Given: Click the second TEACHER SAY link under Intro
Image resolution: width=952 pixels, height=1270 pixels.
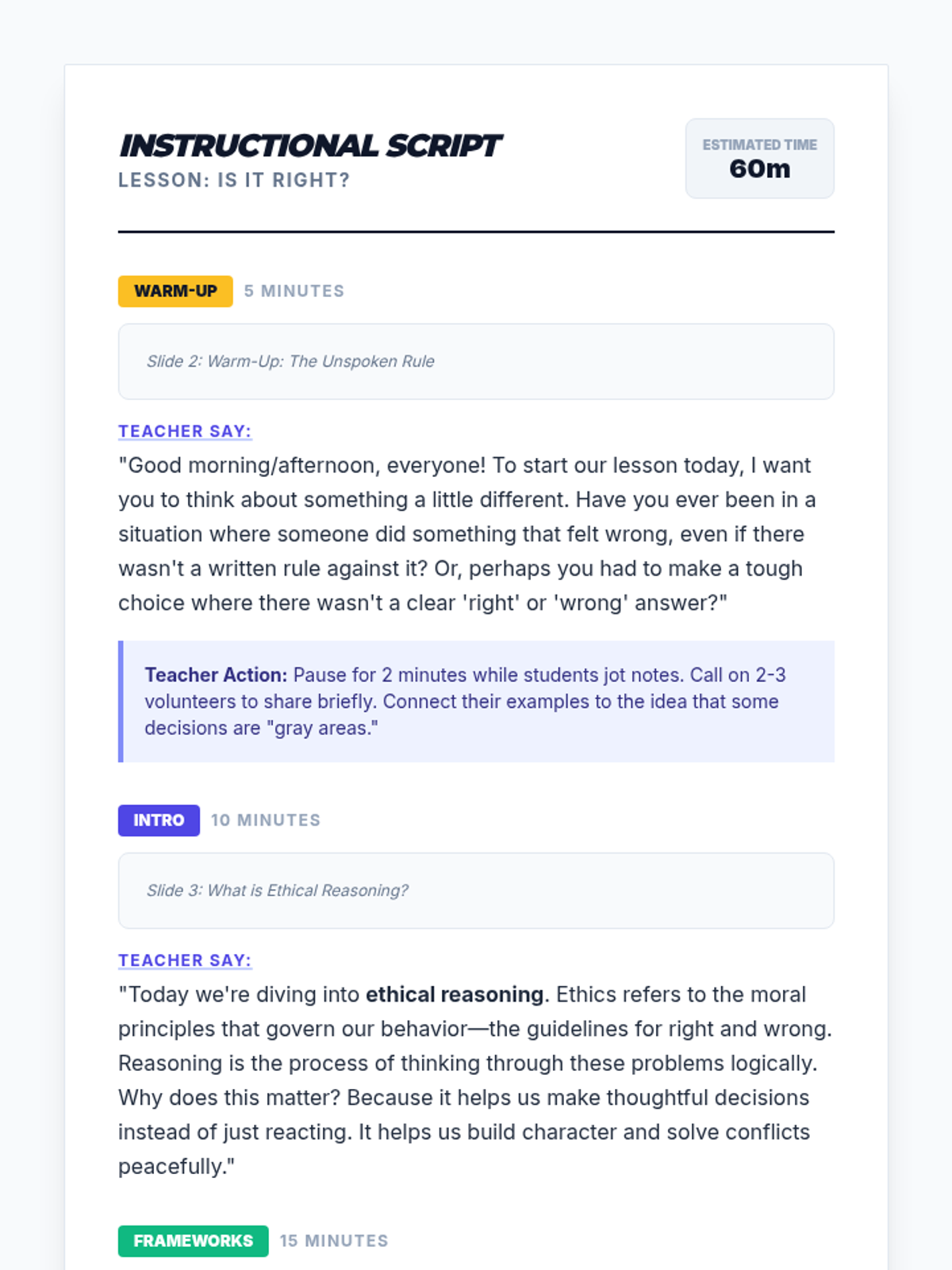Looking at the screenshot, I should coord(185,960).
